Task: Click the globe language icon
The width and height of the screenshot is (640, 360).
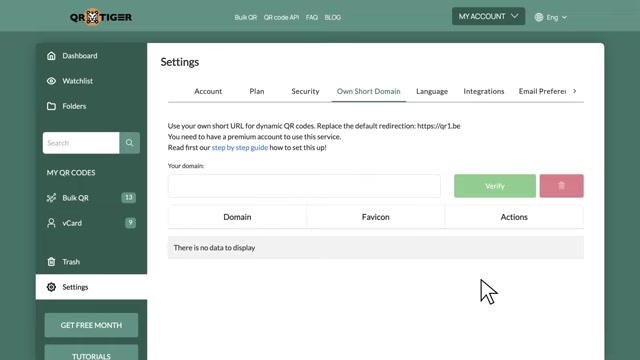Action: 539,17
